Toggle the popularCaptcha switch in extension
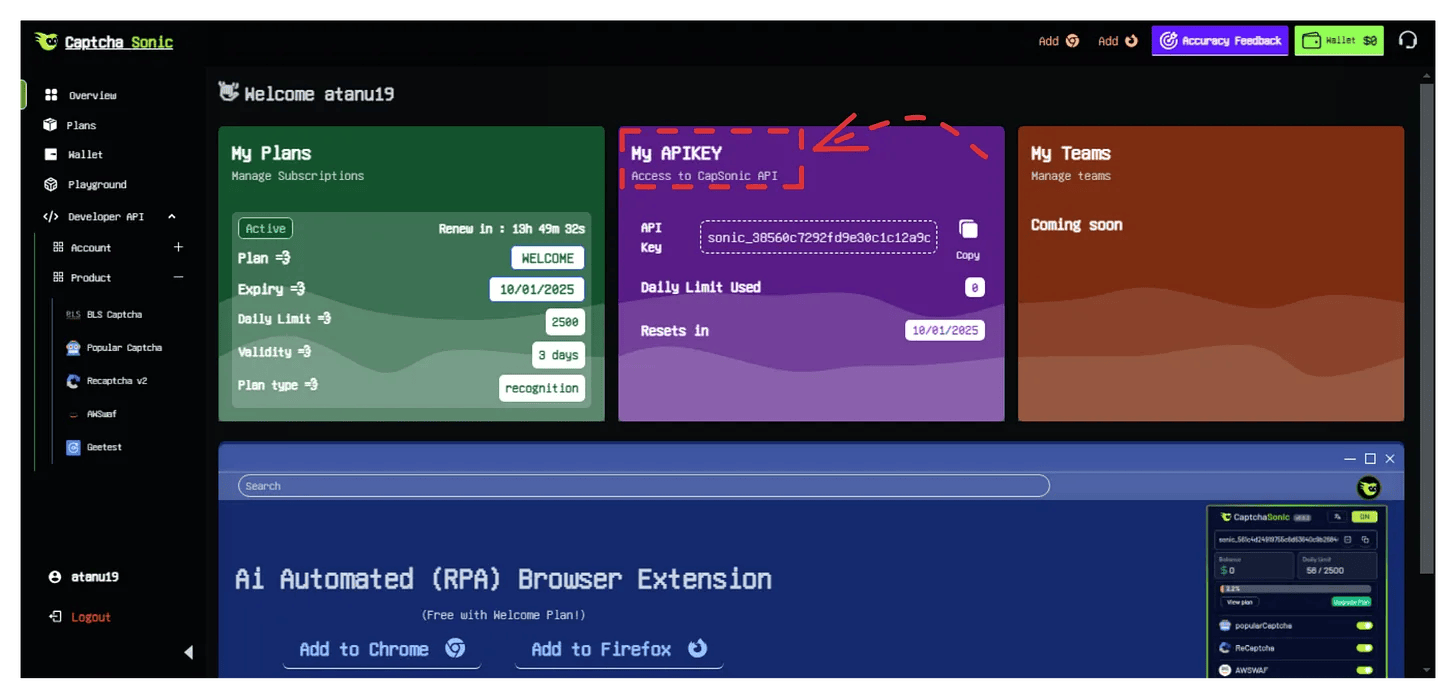Screen dimensions: 1456x698 pos(1363,626)
